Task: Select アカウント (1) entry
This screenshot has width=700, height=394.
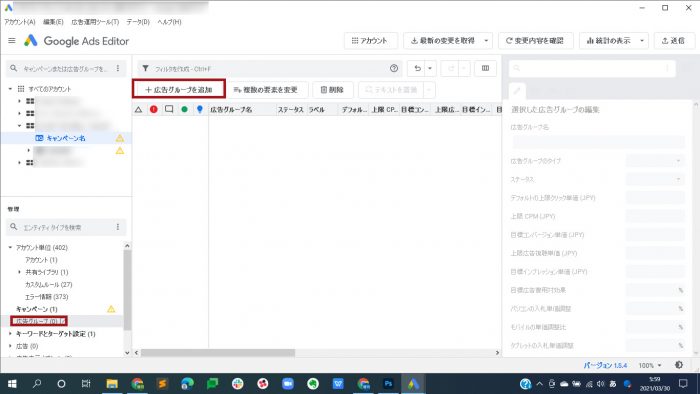Action: [x=41, y=260]
